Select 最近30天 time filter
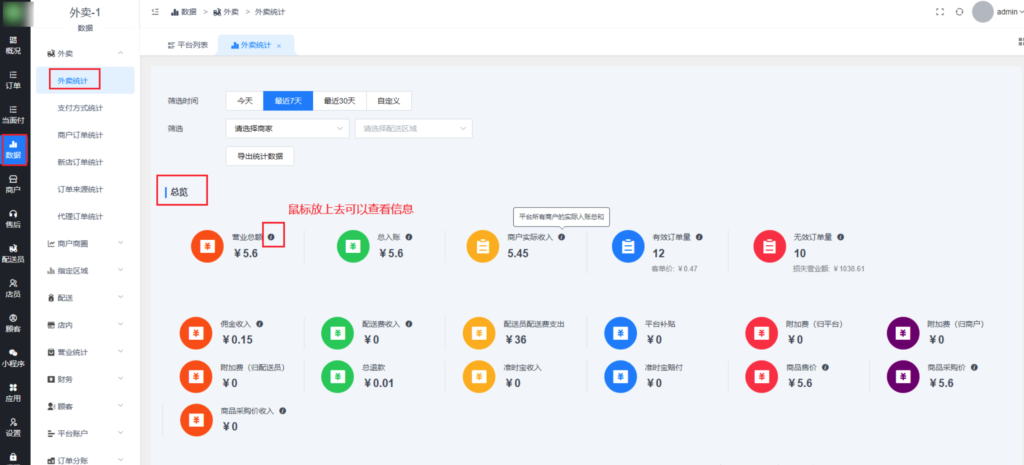The image size is (1024, 465). (340, 101)
